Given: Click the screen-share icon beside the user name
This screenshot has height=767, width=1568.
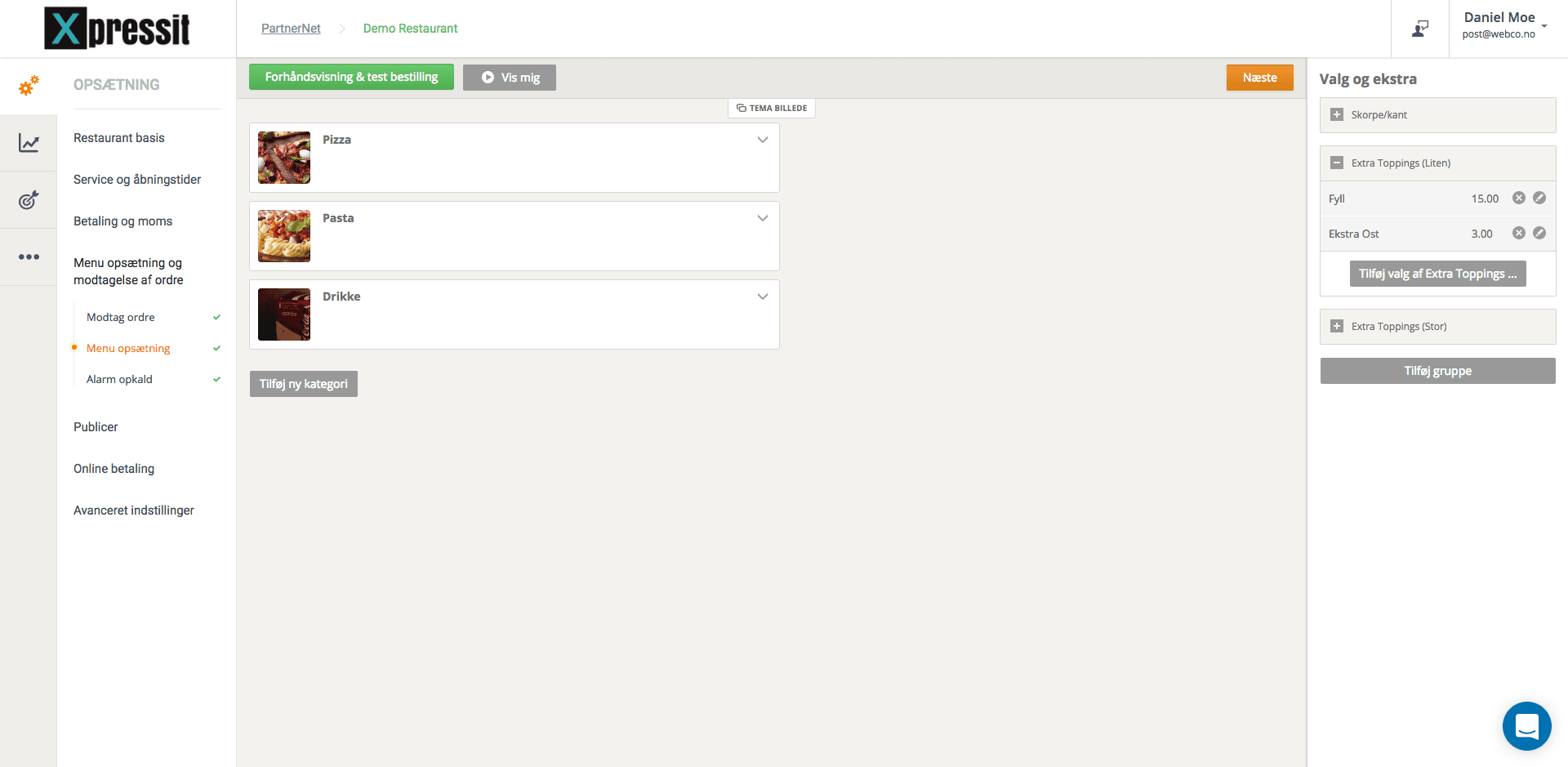Looking at the screenshot, I should [x=1420, y=29].
